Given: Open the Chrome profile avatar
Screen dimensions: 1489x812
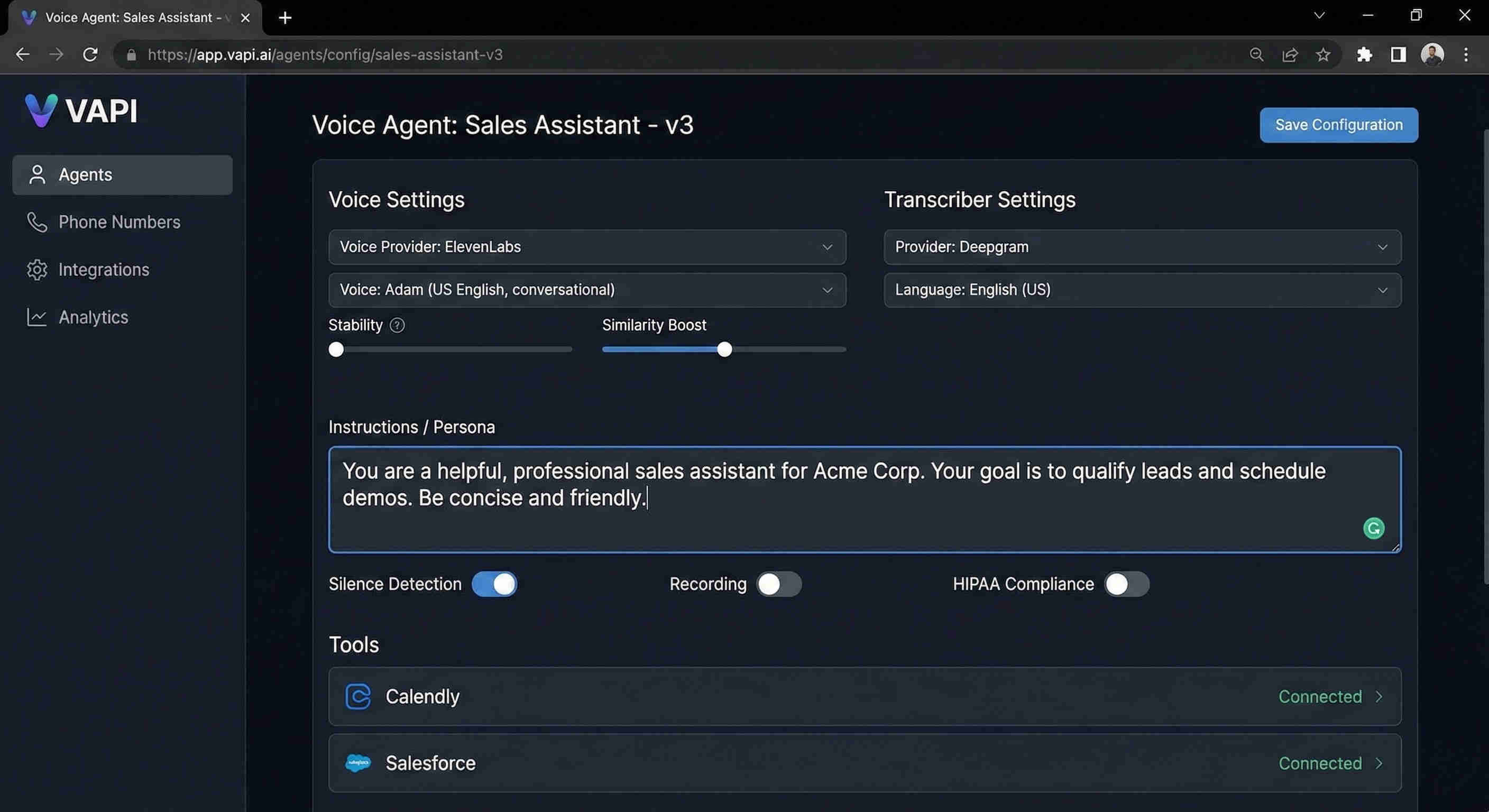Looking at the screenshot, I should [x=1432, y=54].
